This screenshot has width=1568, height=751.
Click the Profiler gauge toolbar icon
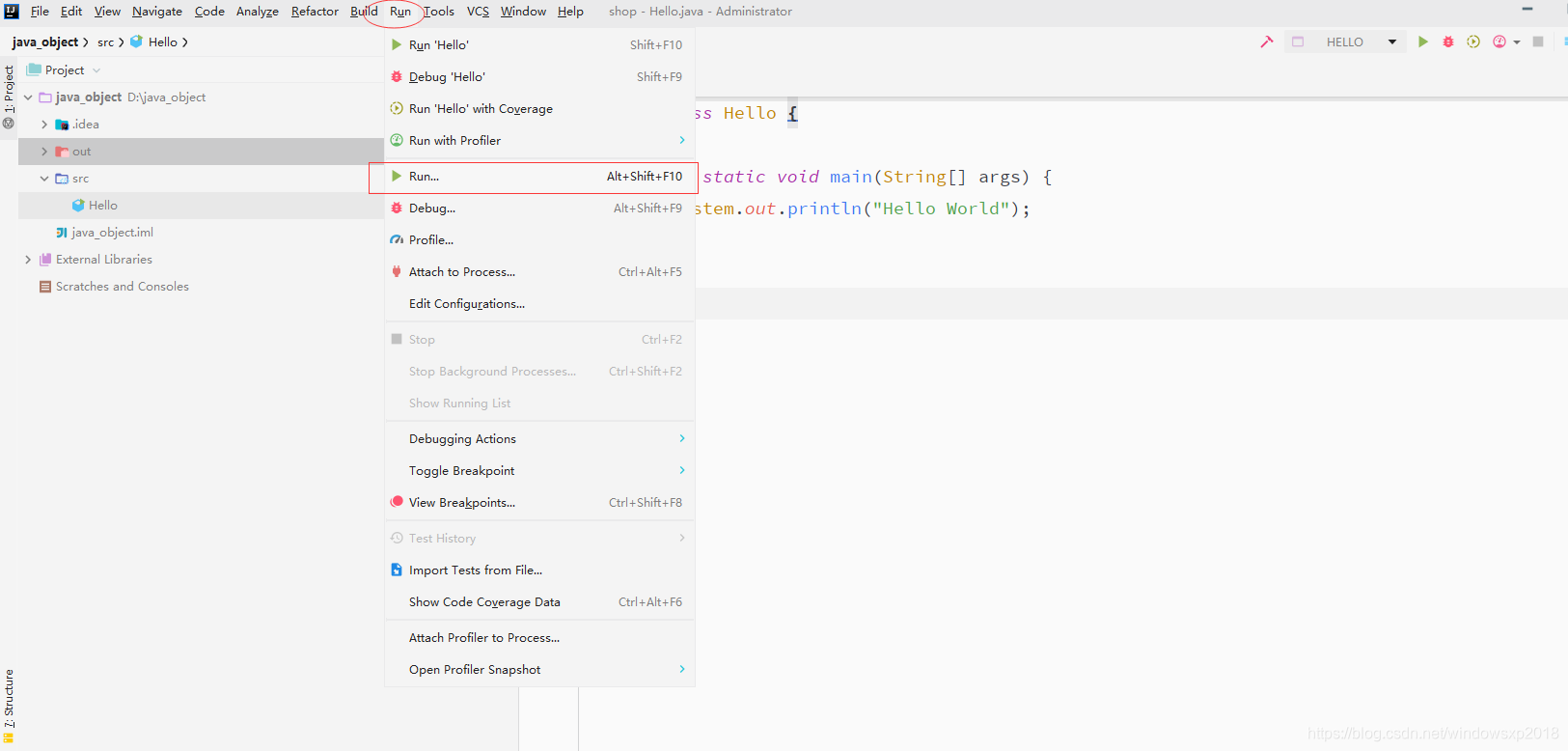[x=1499, y=42]
